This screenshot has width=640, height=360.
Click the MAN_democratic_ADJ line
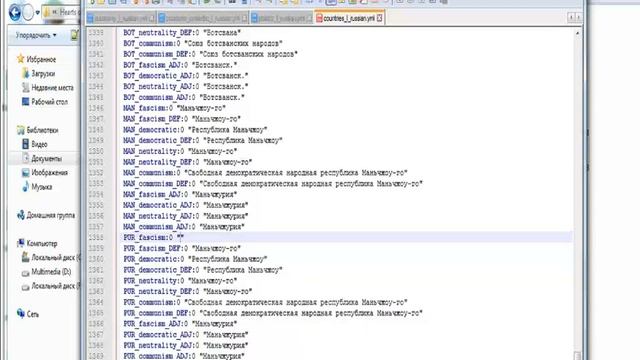186,205
